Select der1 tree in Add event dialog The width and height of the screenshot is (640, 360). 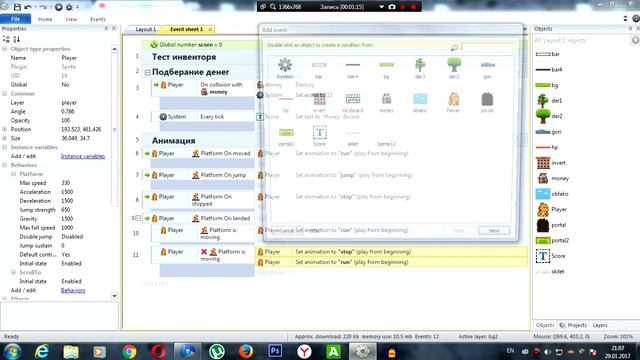420,68
